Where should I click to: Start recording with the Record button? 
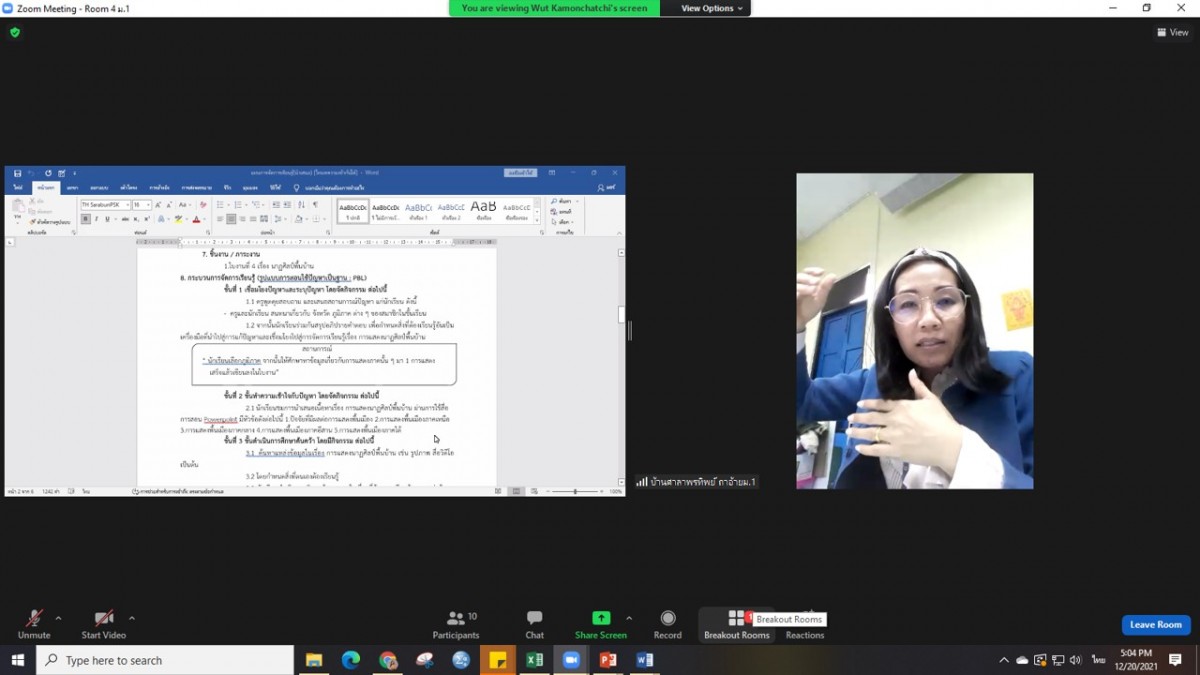point(667,623)
